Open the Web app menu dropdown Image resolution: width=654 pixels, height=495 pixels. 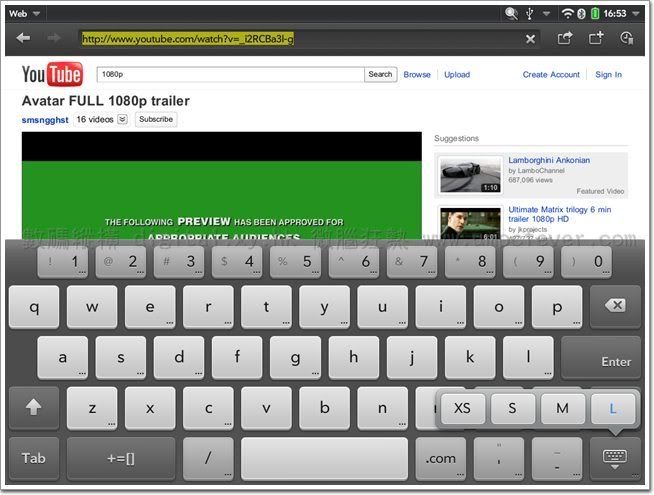coord(24,13)
